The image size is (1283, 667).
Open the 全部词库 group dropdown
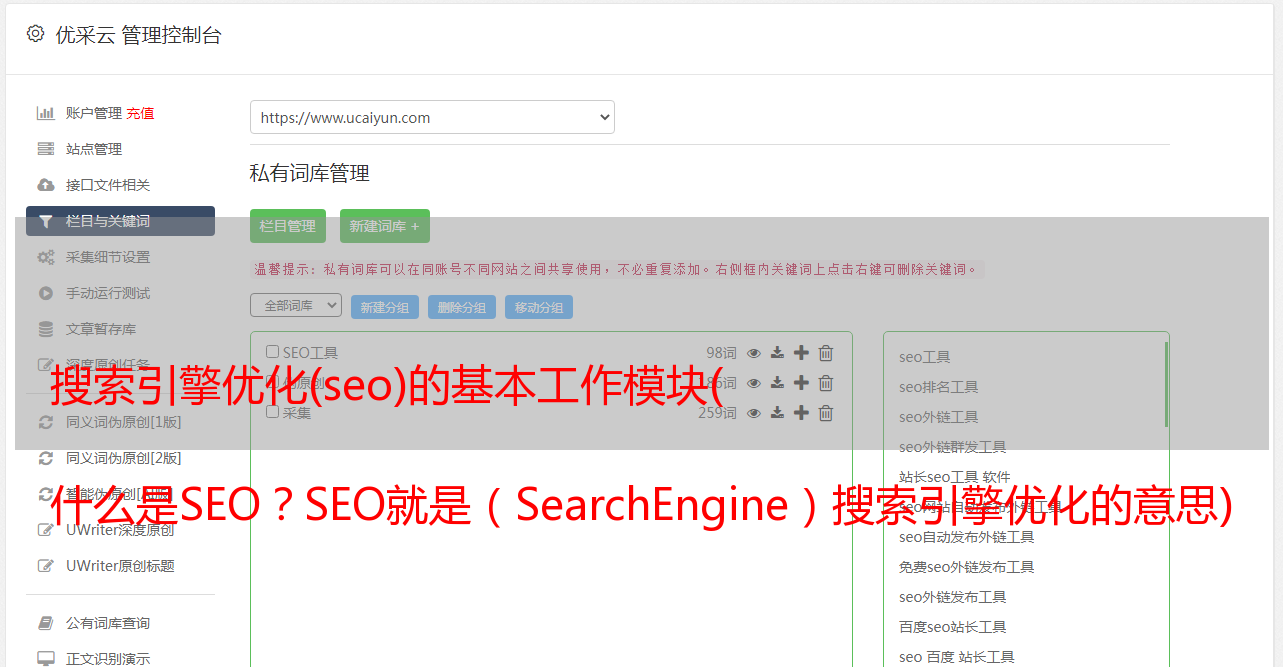point(296,305)
